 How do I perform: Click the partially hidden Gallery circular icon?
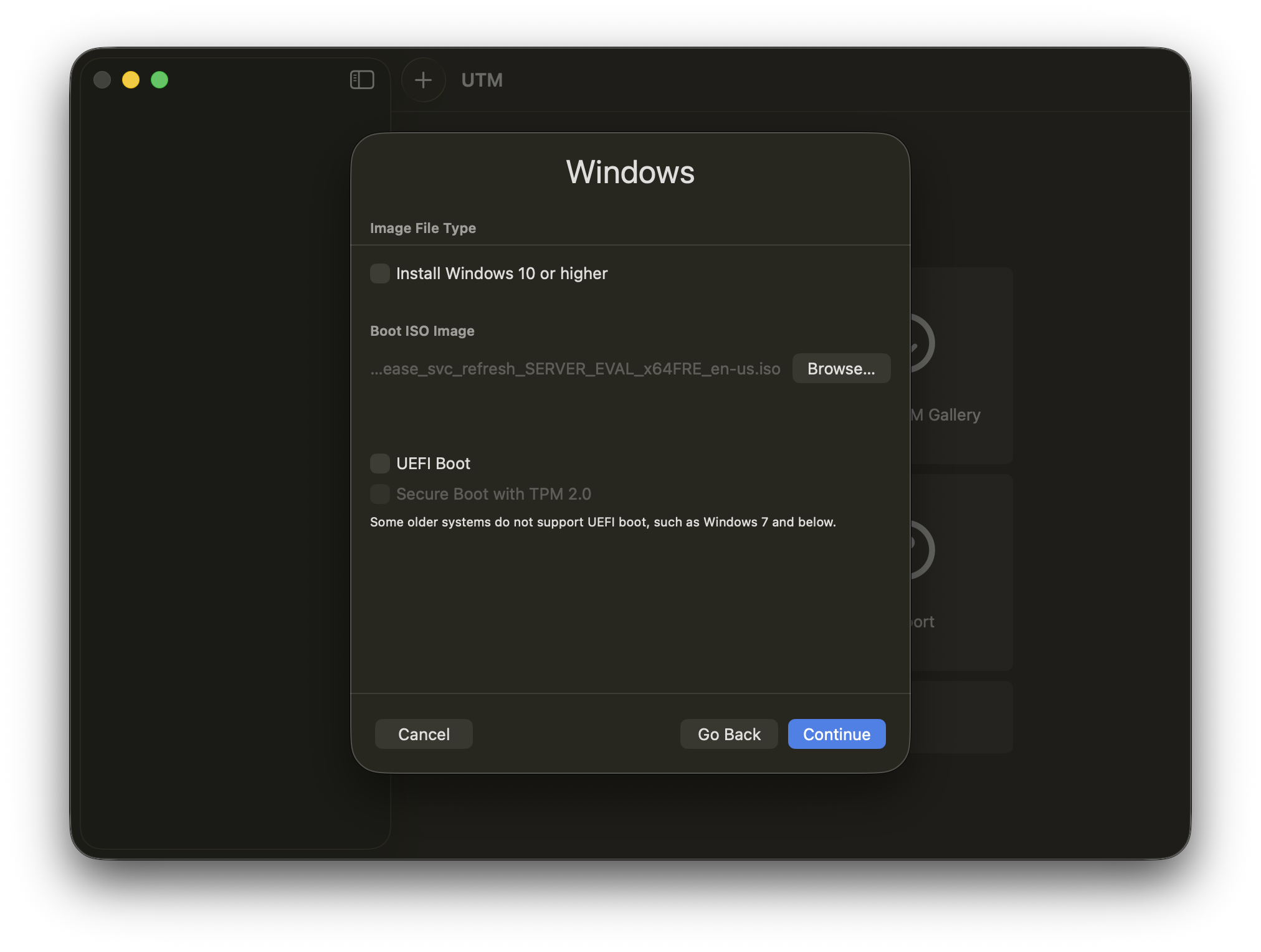click(923, 343)
